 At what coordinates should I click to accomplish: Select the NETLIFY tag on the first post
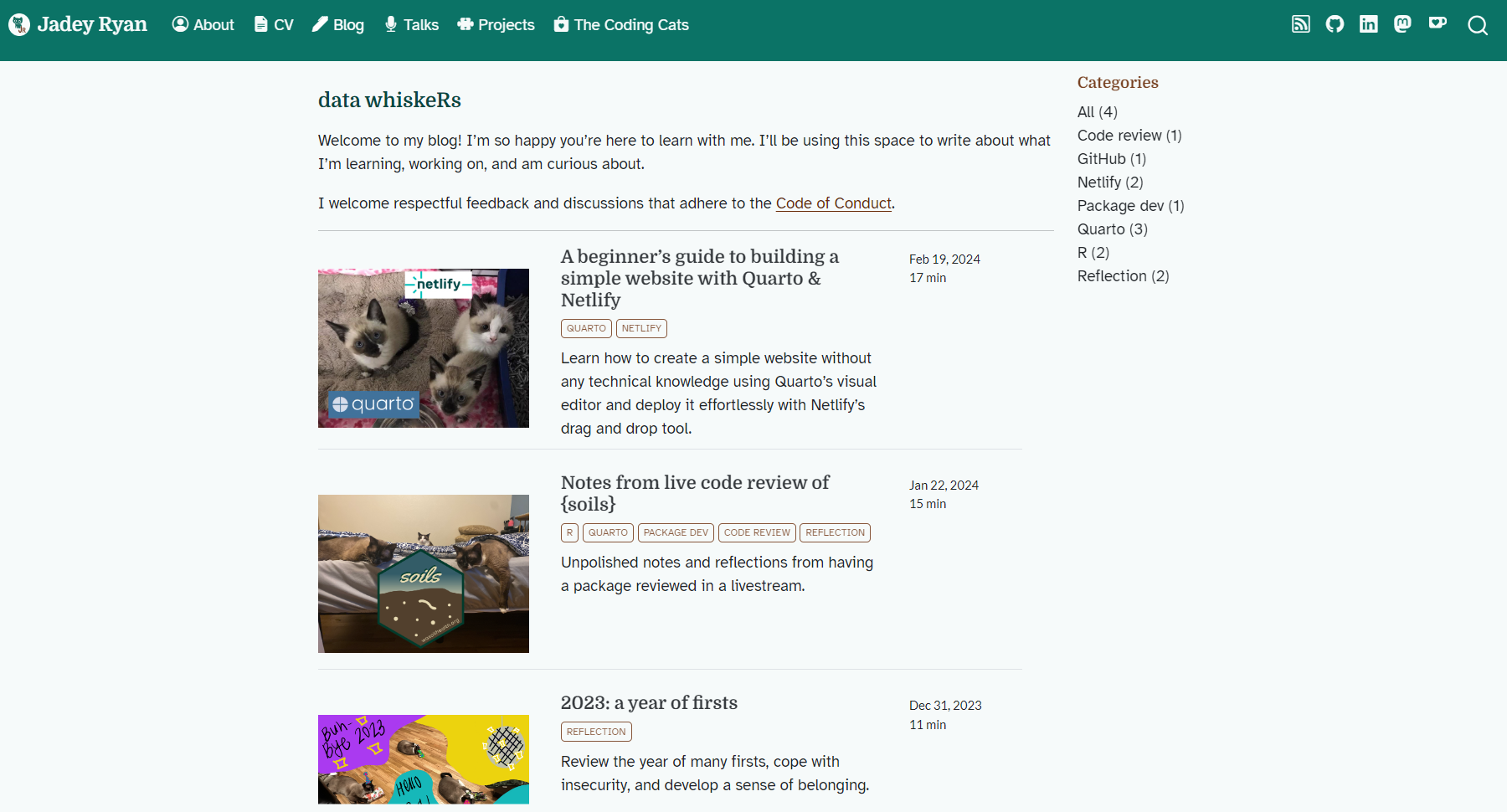641,328
